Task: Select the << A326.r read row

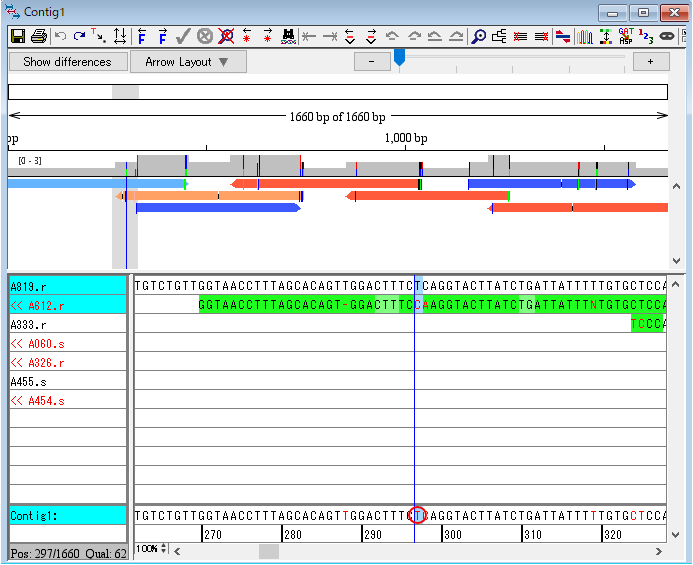Action: (x=68, y=363)
